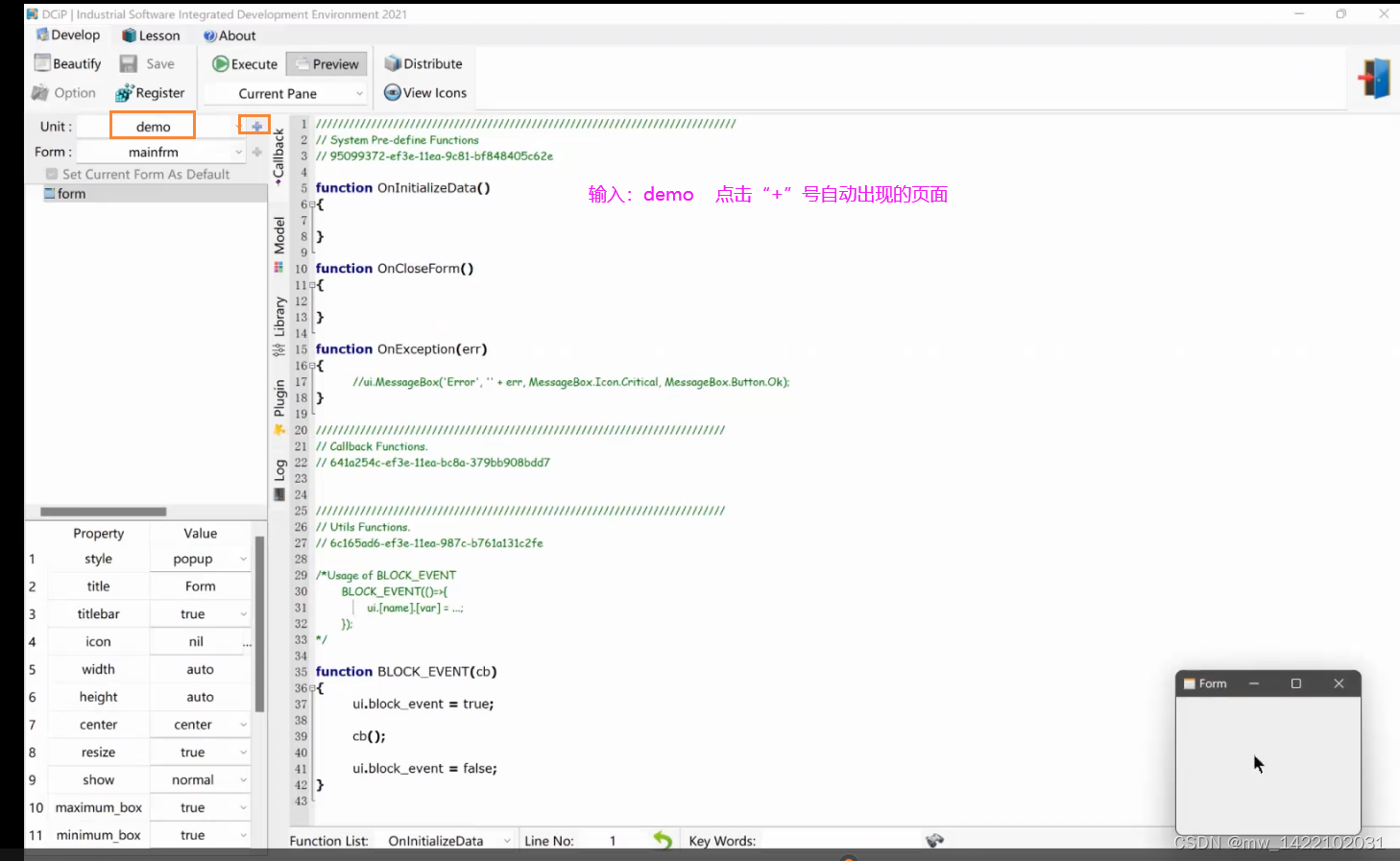This screenshot has width=1400, height=861.
Task: Expand the Unit dropdown arrow
Action: [x=239, y=126]
